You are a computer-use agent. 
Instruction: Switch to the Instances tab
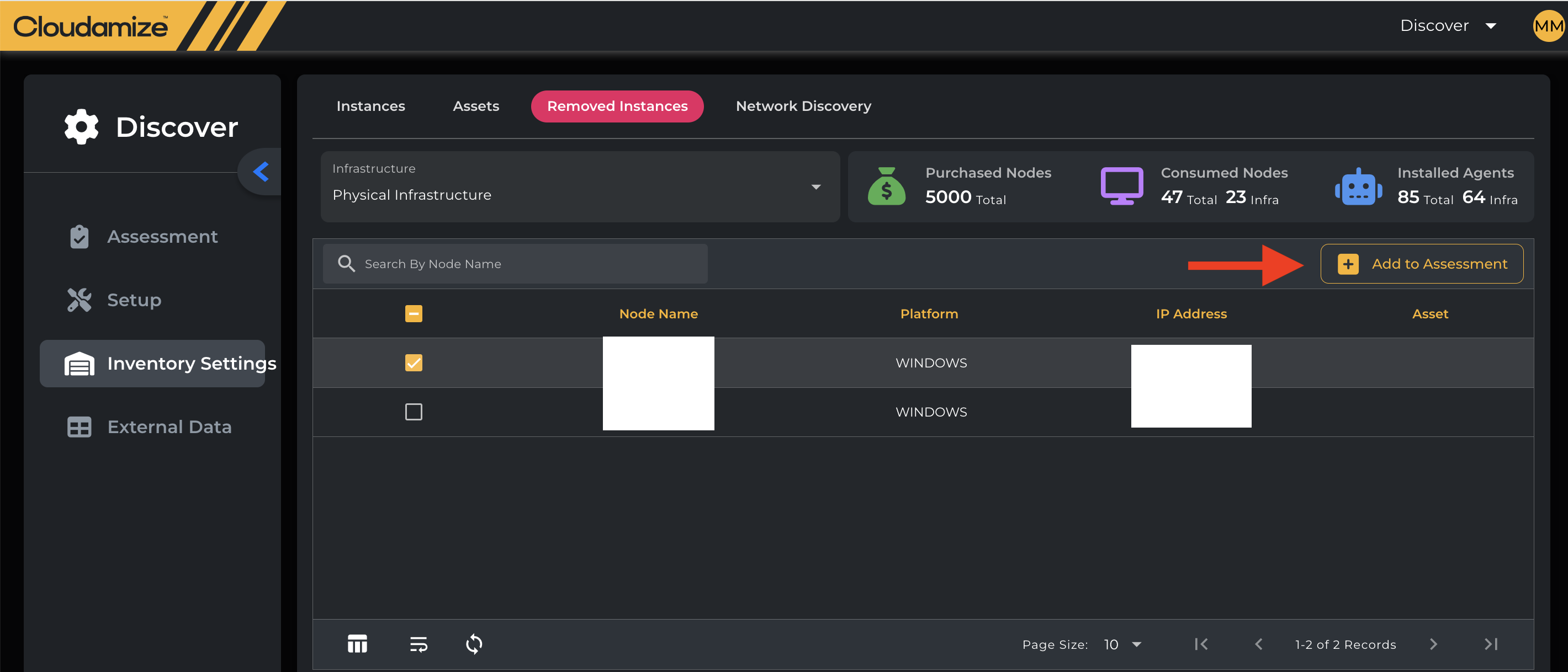pyautogui.click(x=370, y=106)
